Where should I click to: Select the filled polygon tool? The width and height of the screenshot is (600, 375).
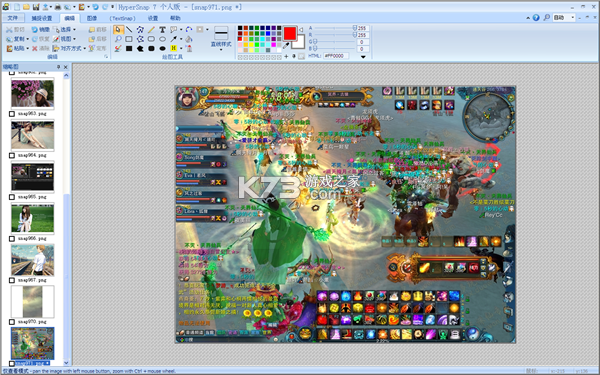coord(140,49)
